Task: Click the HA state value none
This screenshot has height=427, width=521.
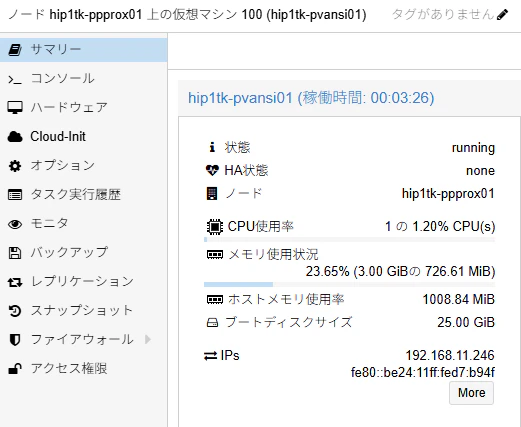Action: click(x=480, y=171)
